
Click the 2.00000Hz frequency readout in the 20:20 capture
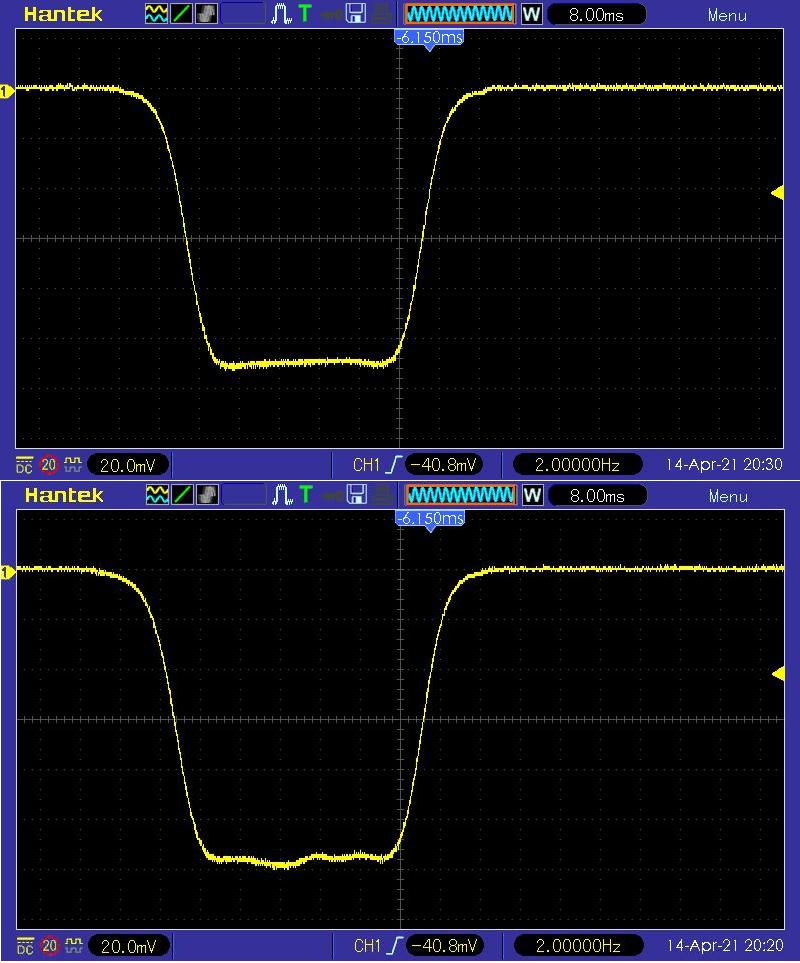(578, 946)
